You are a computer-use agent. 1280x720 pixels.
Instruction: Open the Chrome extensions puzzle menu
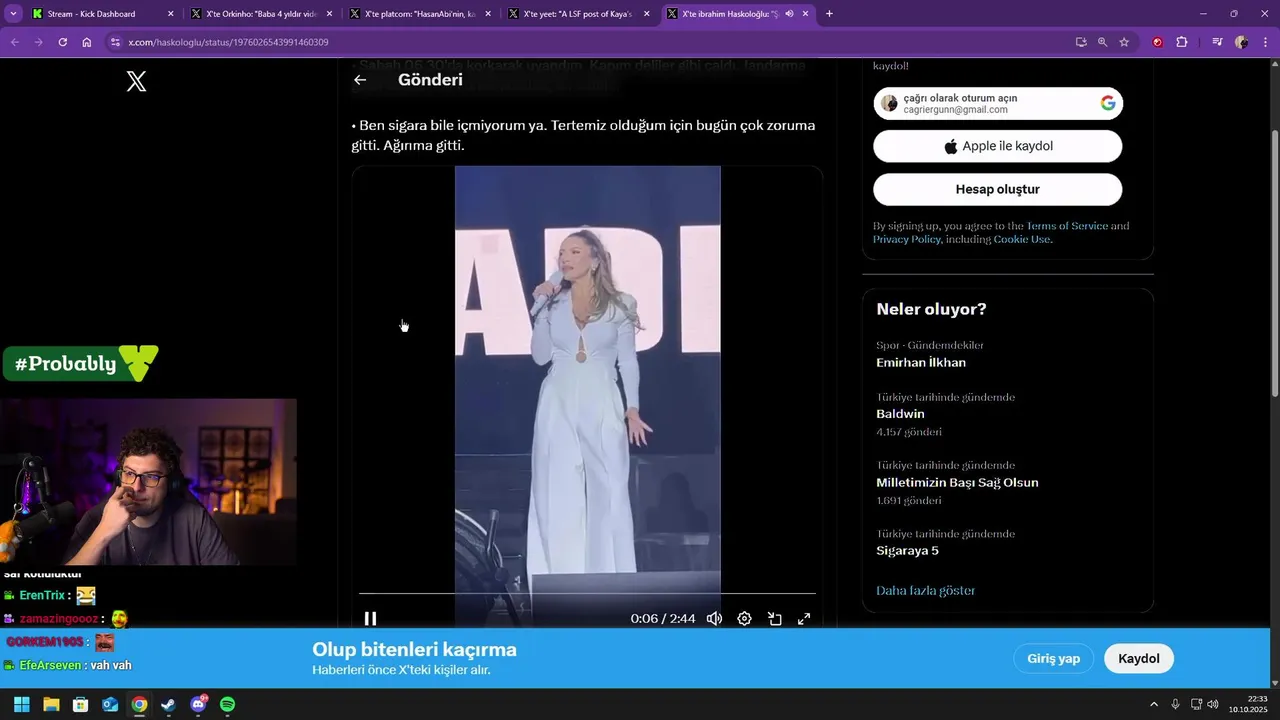point(1182,42)
